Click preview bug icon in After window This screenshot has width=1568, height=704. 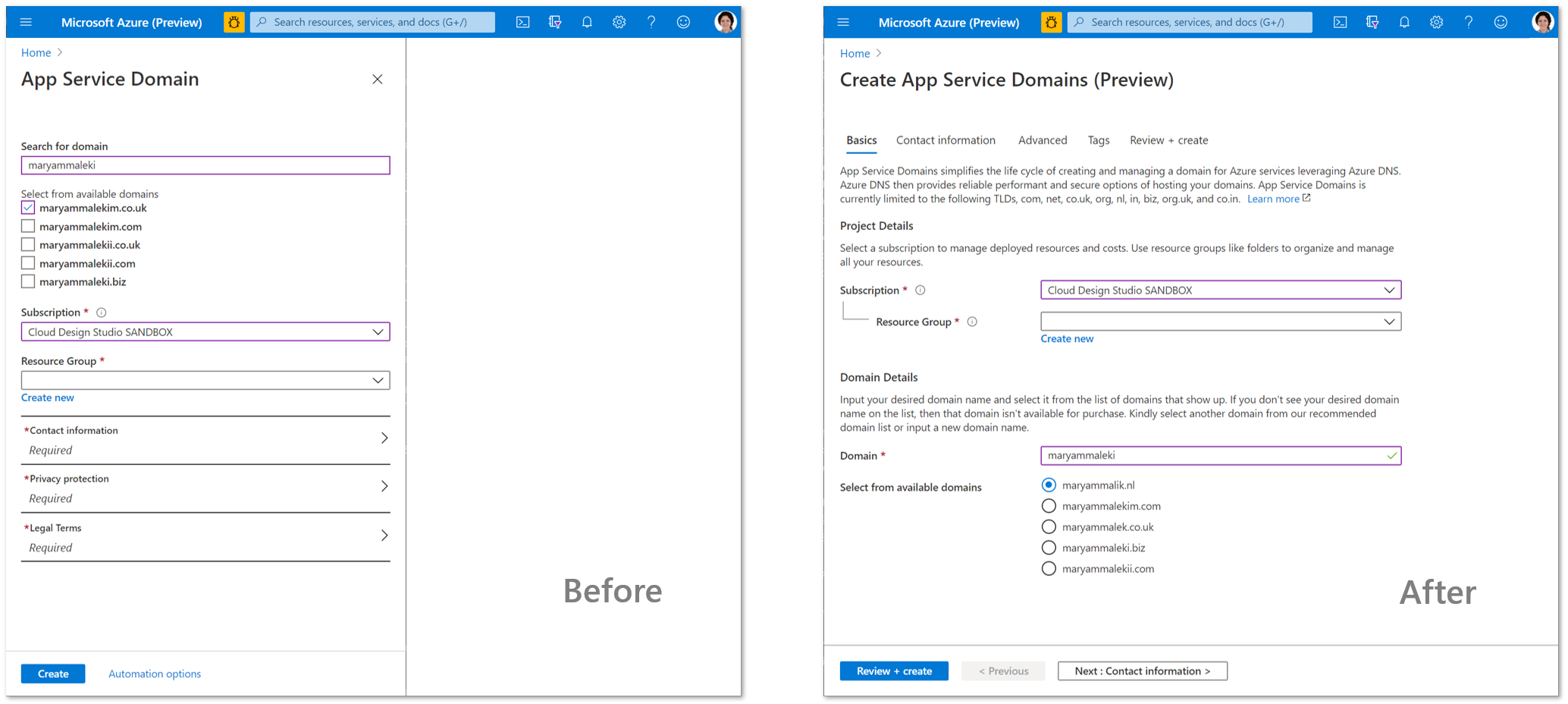pos(1052,22)
